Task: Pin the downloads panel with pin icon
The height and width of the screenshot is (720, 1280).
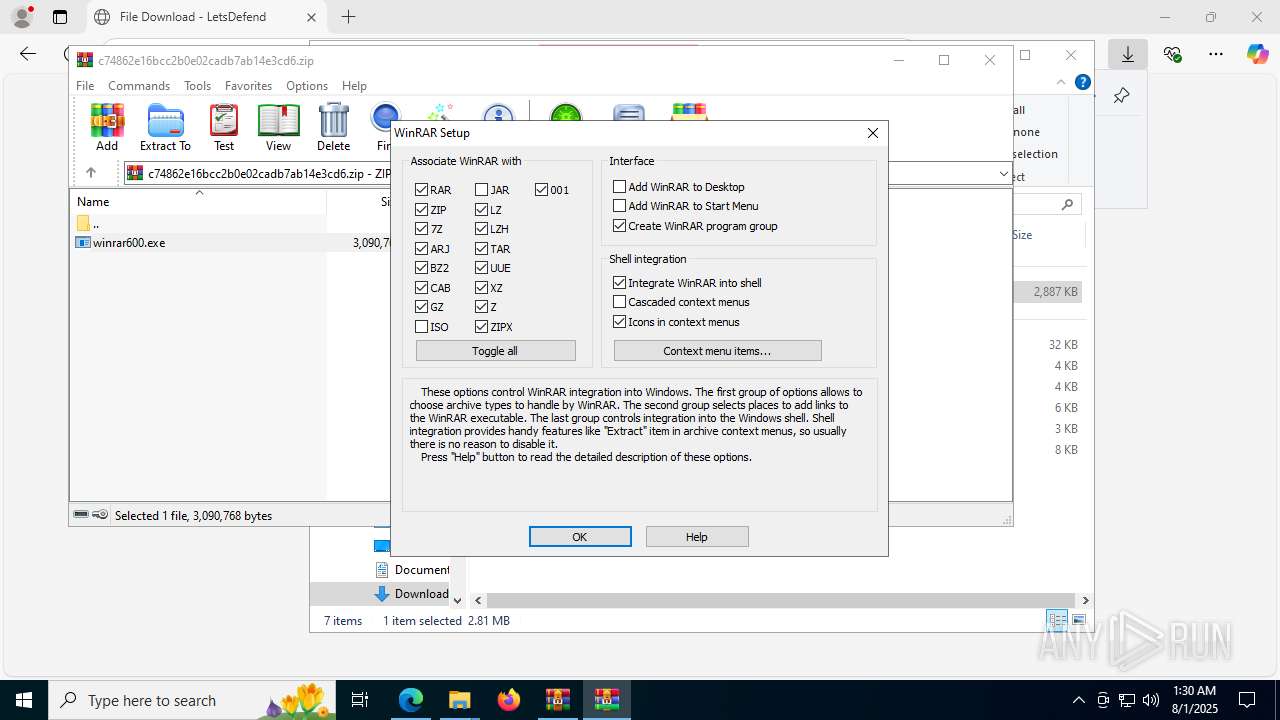Action: click(1121, 96)
